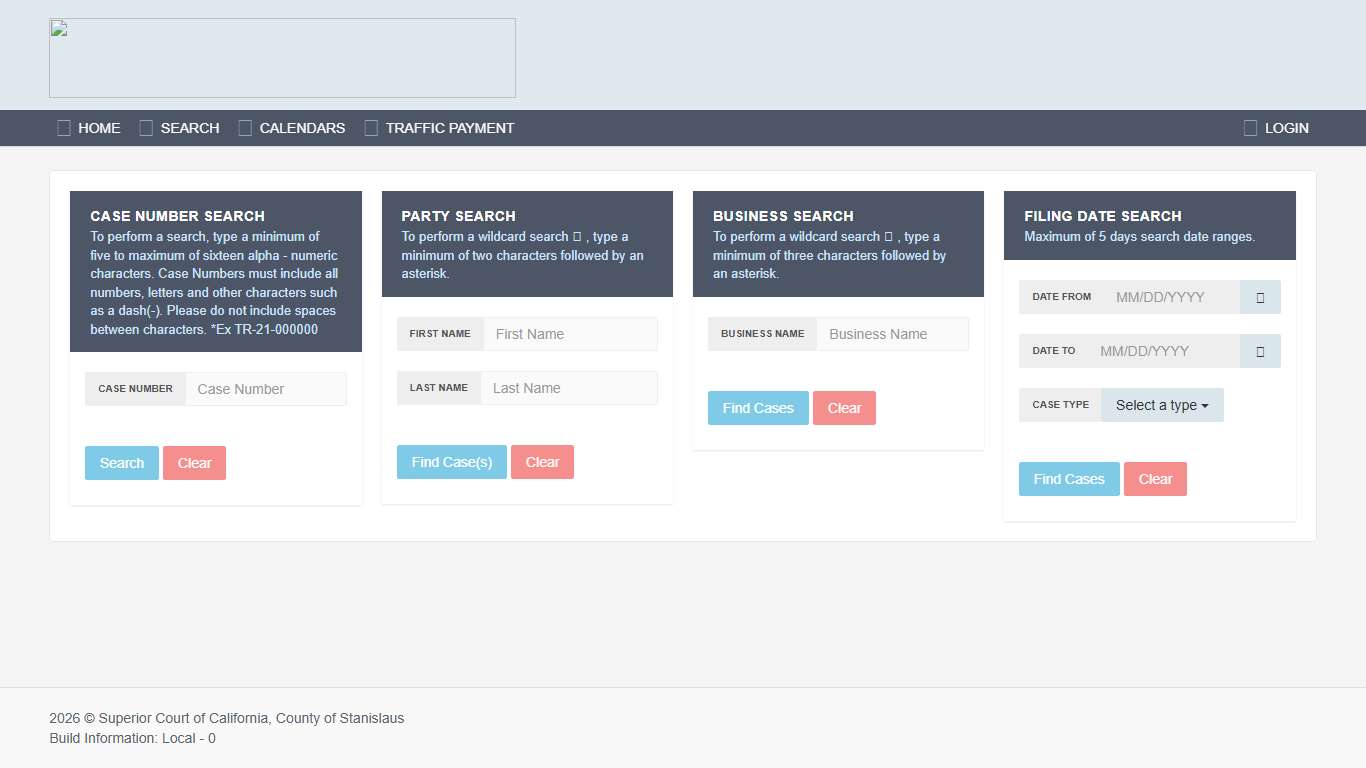Click the Date From MM/DD/YYYY field
1366x768 pixels.
(x=1171, y=297)
